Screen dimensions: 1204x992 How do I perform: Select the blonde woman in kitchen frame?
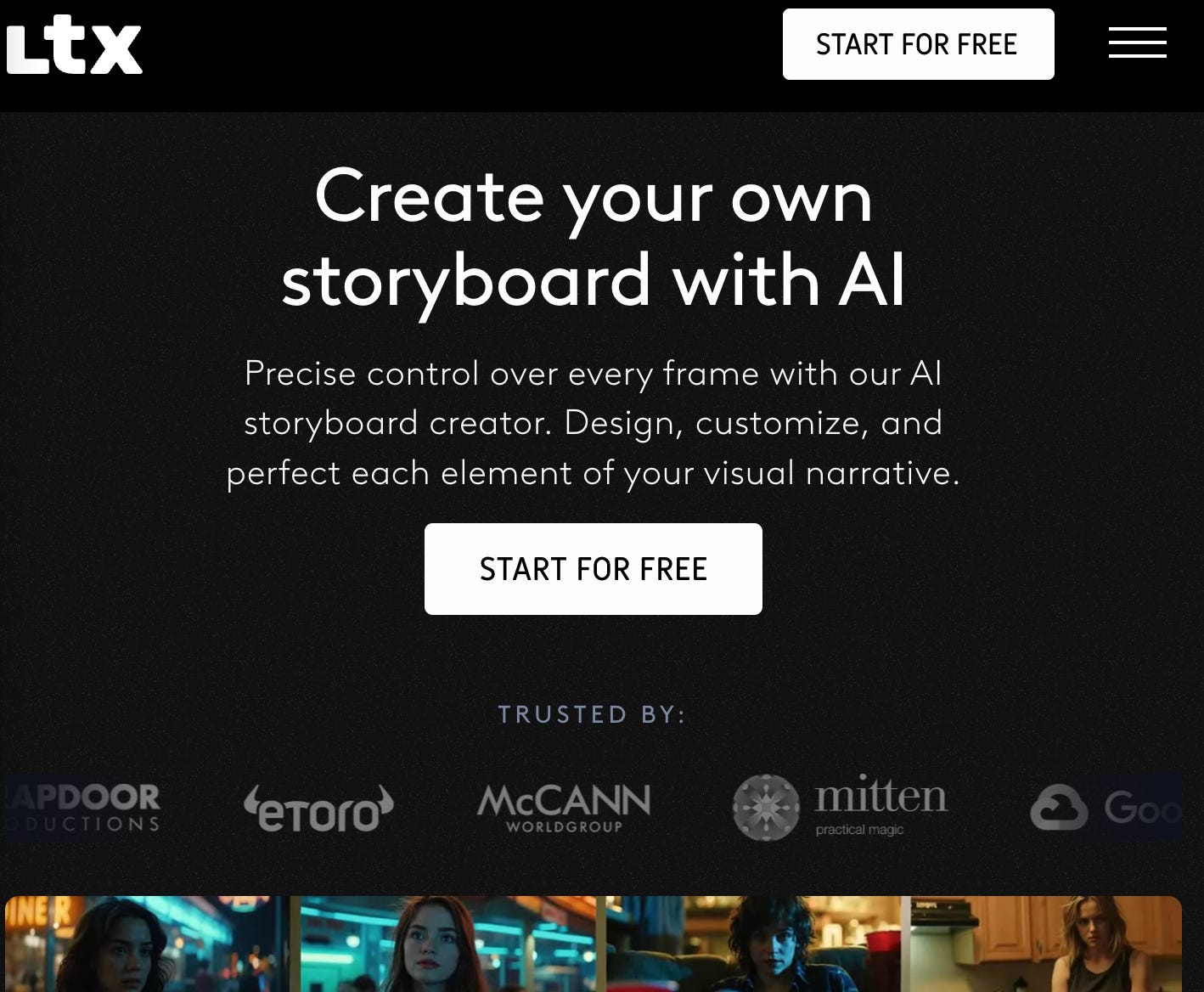[1046, 944]
